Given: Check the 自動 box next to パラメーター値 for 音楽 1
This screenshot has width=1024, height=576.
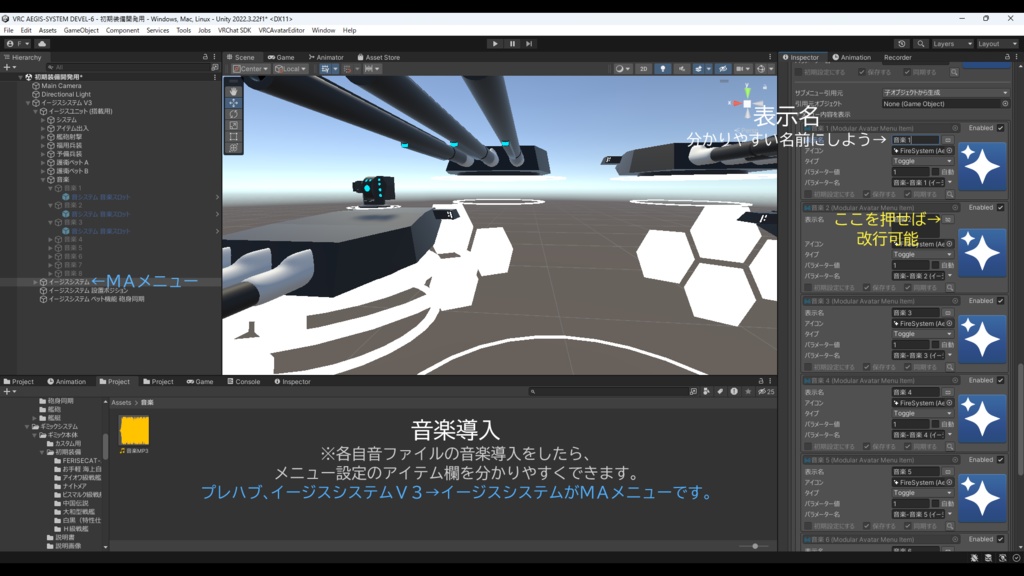Looking at the screenshot, I should point(934,172).
